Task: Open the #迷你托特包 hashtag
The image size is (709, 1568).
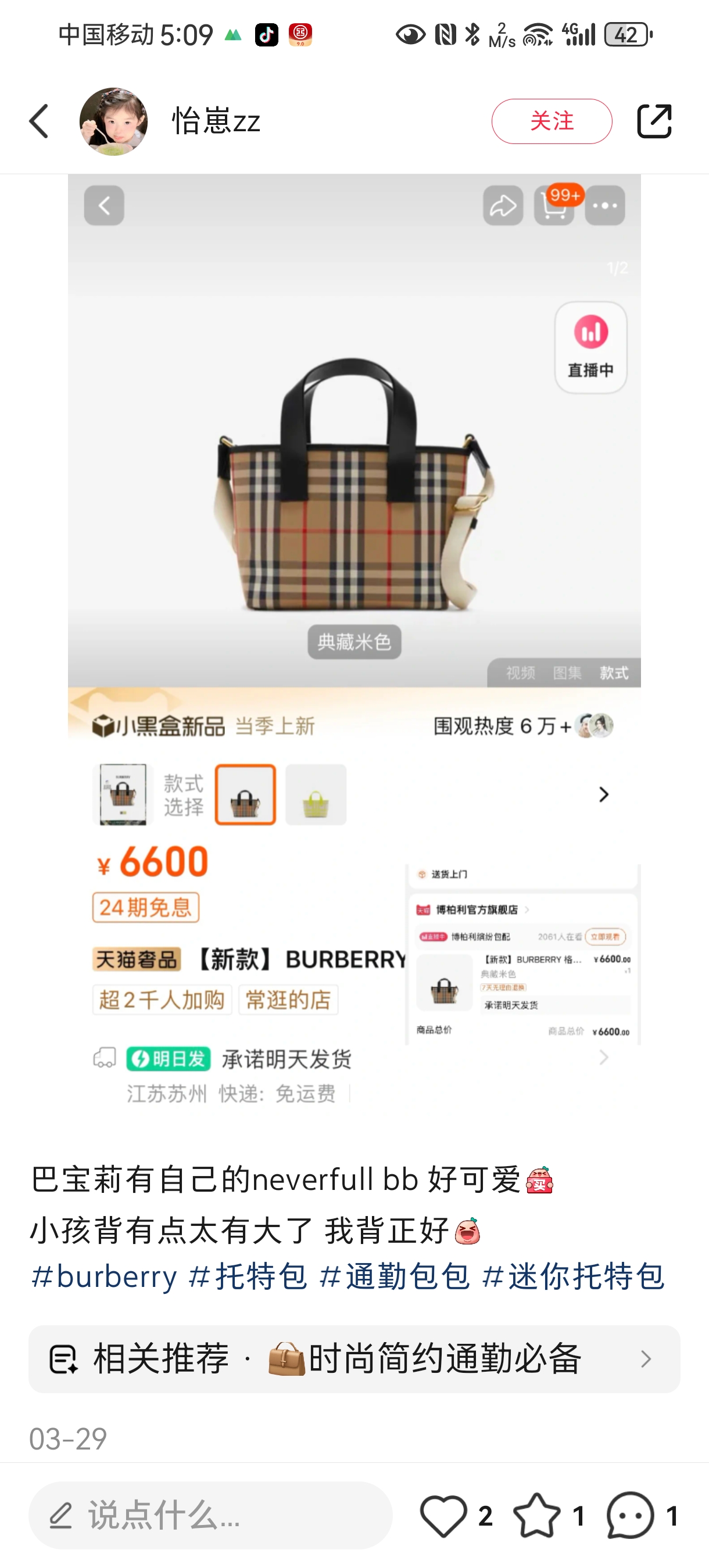Action: (573, 1276)
